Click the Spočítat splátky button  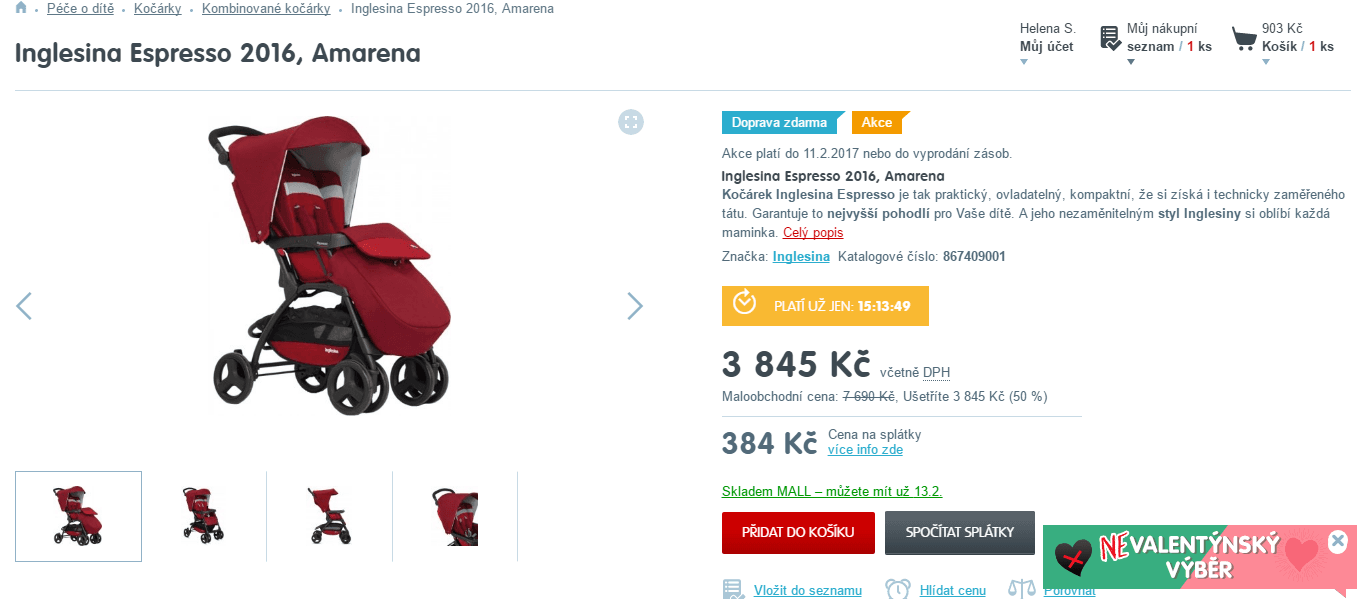(x=959, y=532)
